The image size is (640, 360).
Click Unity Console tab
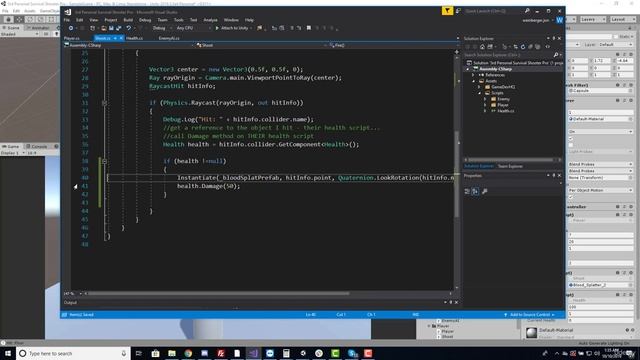pos(37,146)
